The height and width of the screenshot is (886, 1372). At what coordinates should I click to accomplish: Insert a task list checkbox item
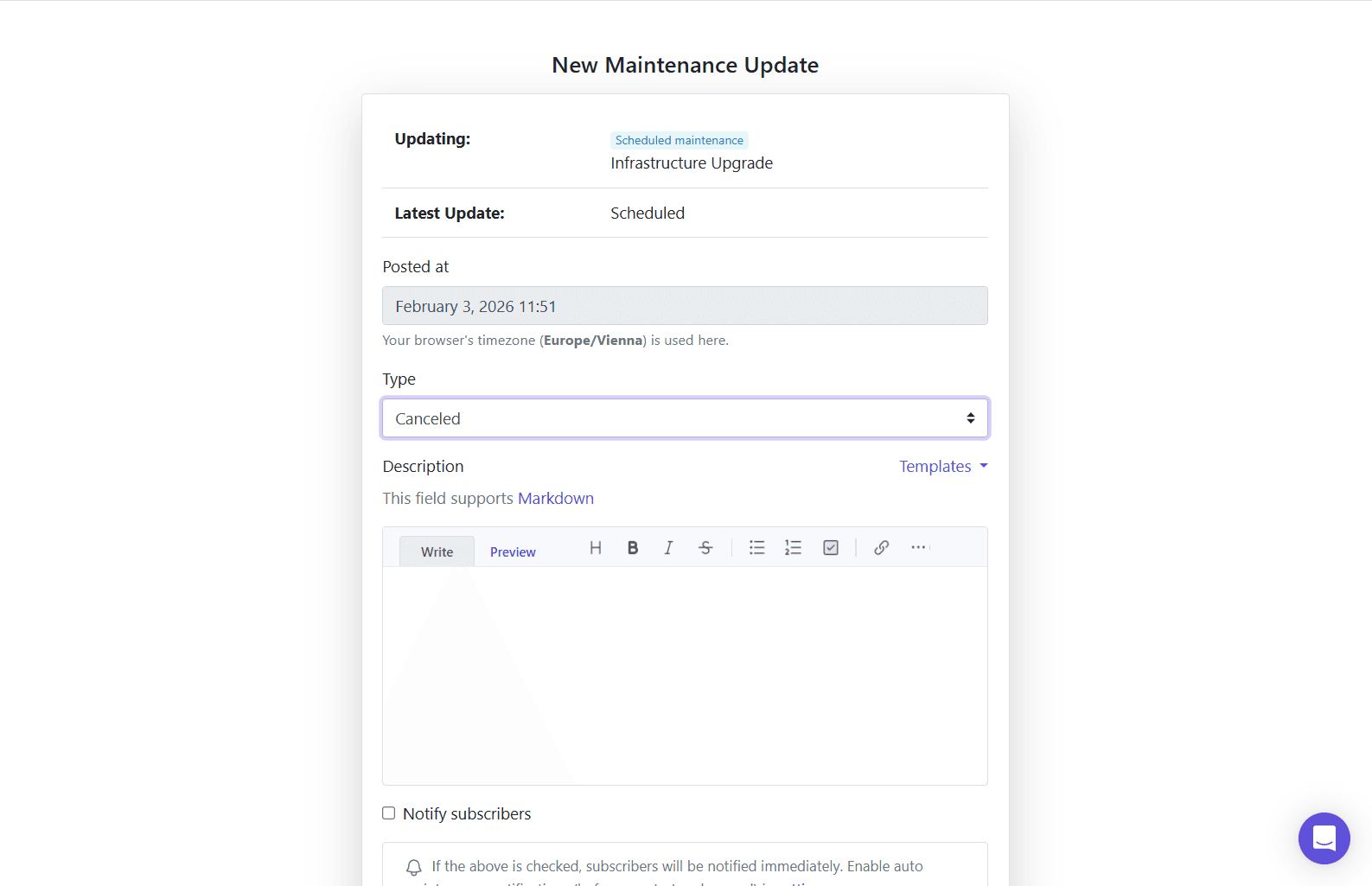[x=831, y=548]
